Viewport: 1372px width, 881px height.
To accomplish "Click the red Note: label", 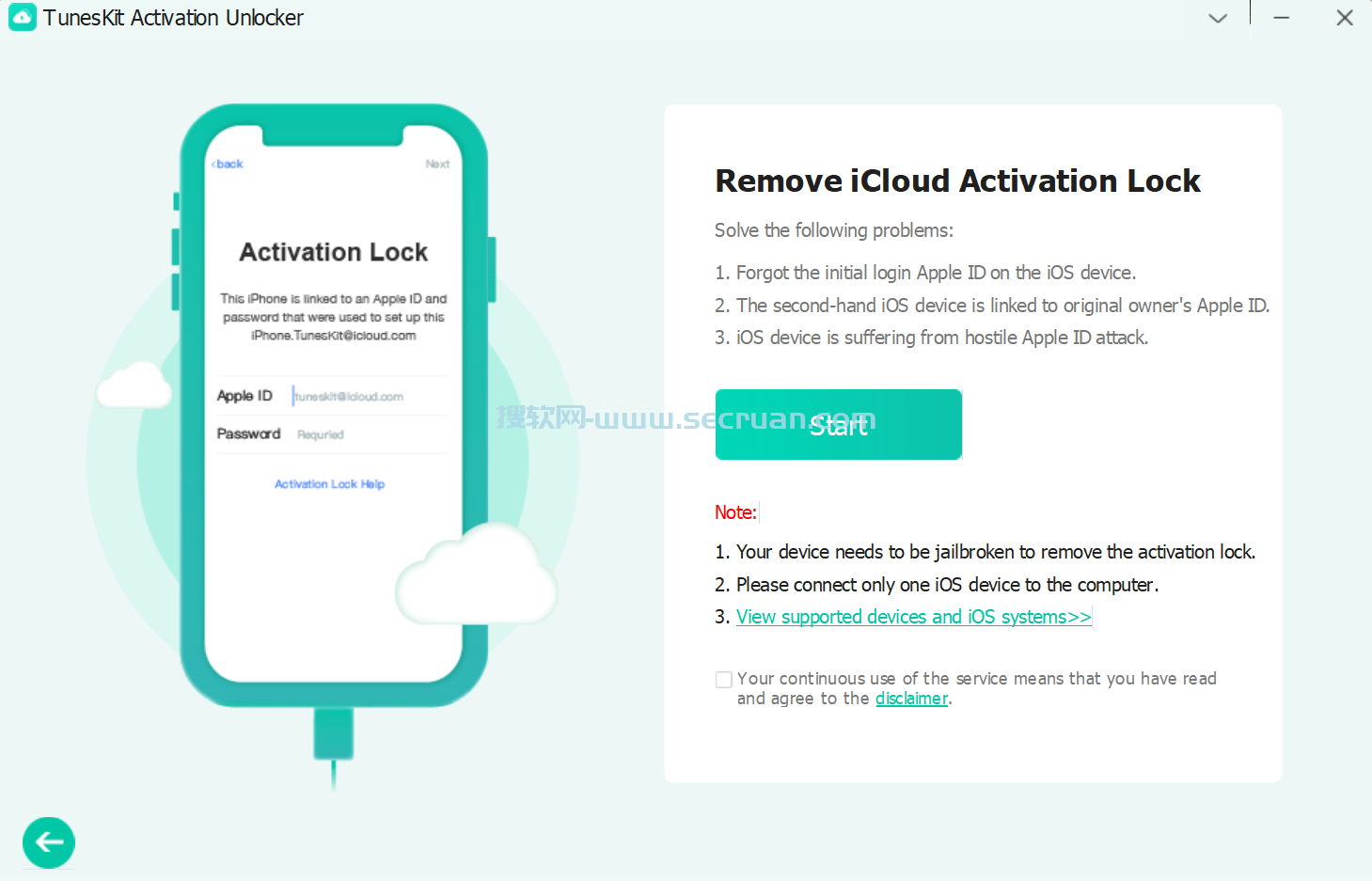I will pos(735,512).
